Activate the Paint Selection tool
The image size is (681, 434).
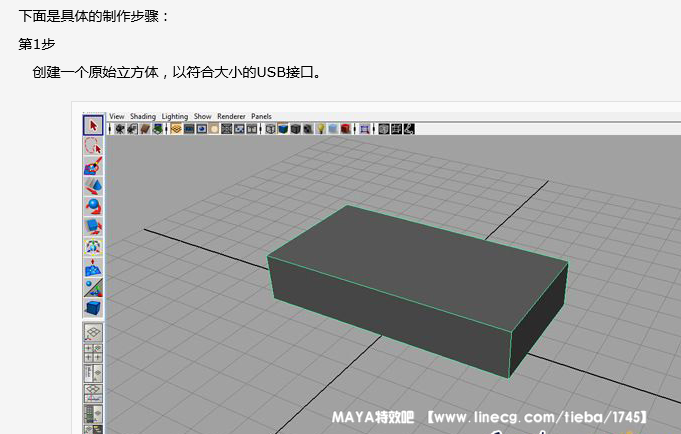tap(92, 166)
